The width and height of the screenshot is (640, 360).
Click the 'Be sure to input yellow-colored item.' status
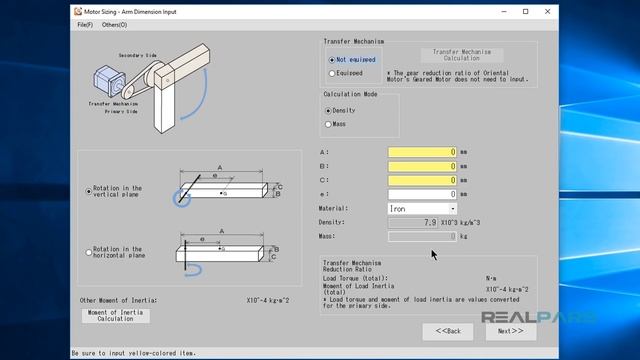pos(134,353)
